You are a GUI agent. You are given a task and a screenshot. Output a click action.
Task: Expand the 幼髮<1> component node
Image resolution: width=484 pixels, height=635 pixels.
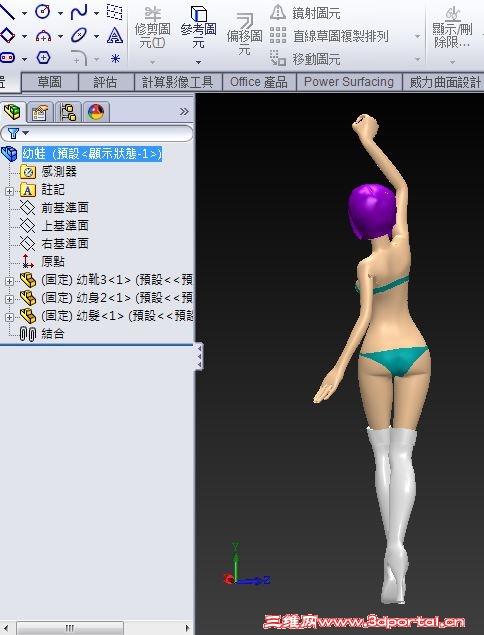tap(9, 317)
